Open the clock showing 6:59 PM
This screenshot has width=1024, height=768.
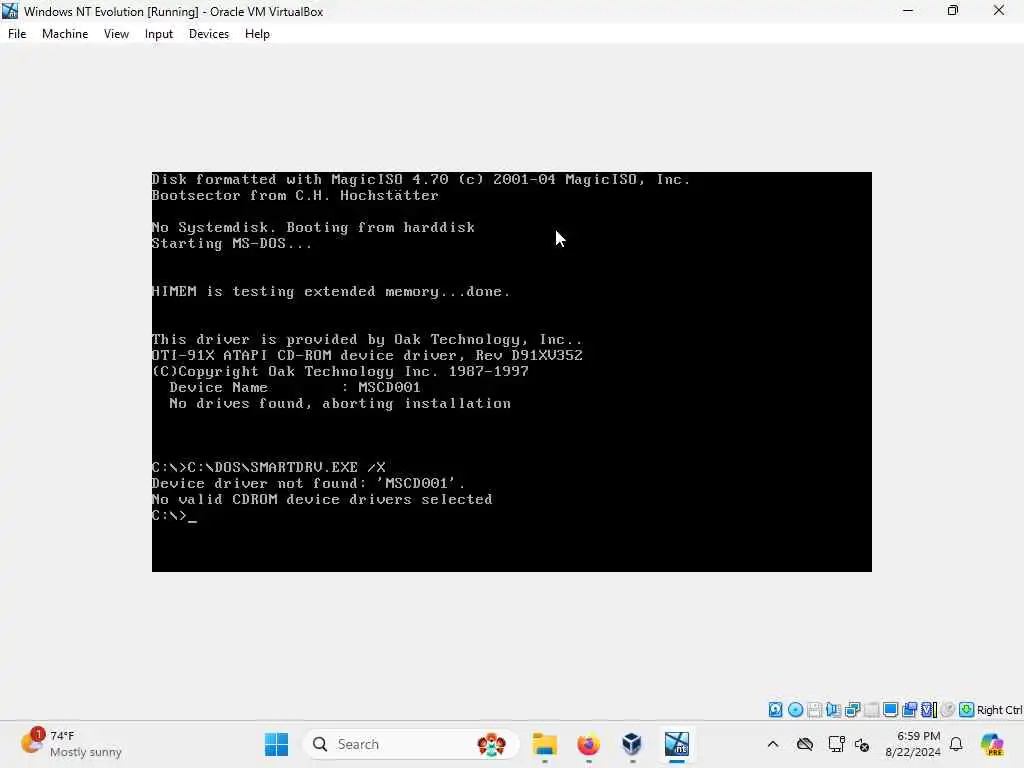[912, 744]
